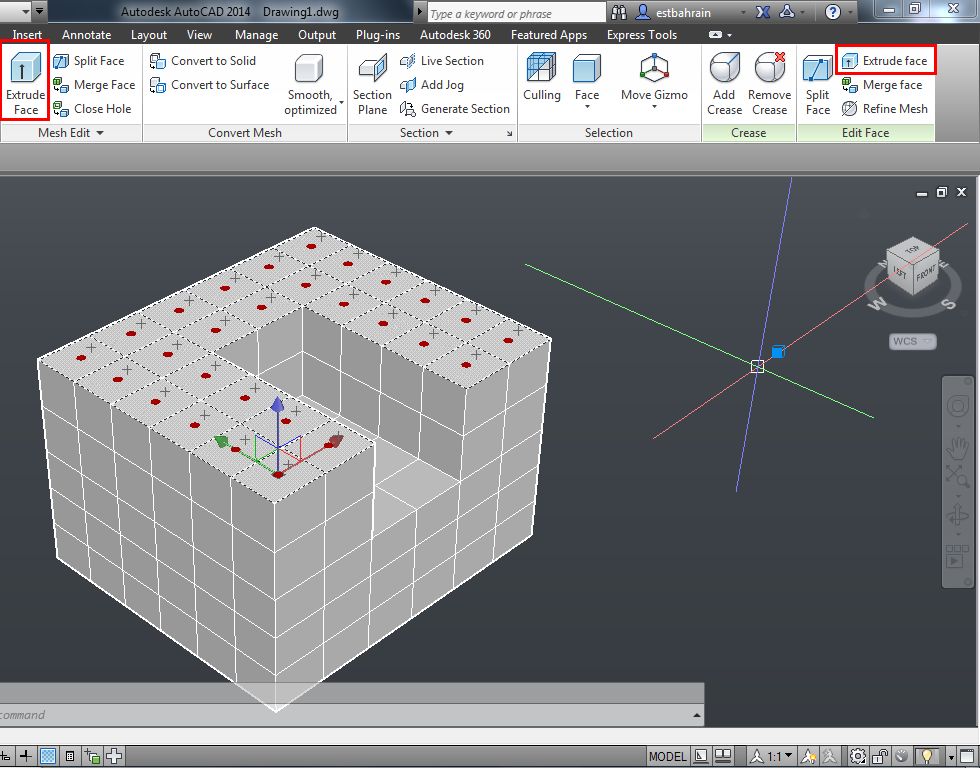Toggle the MODEL space button

tap(667, 756)
